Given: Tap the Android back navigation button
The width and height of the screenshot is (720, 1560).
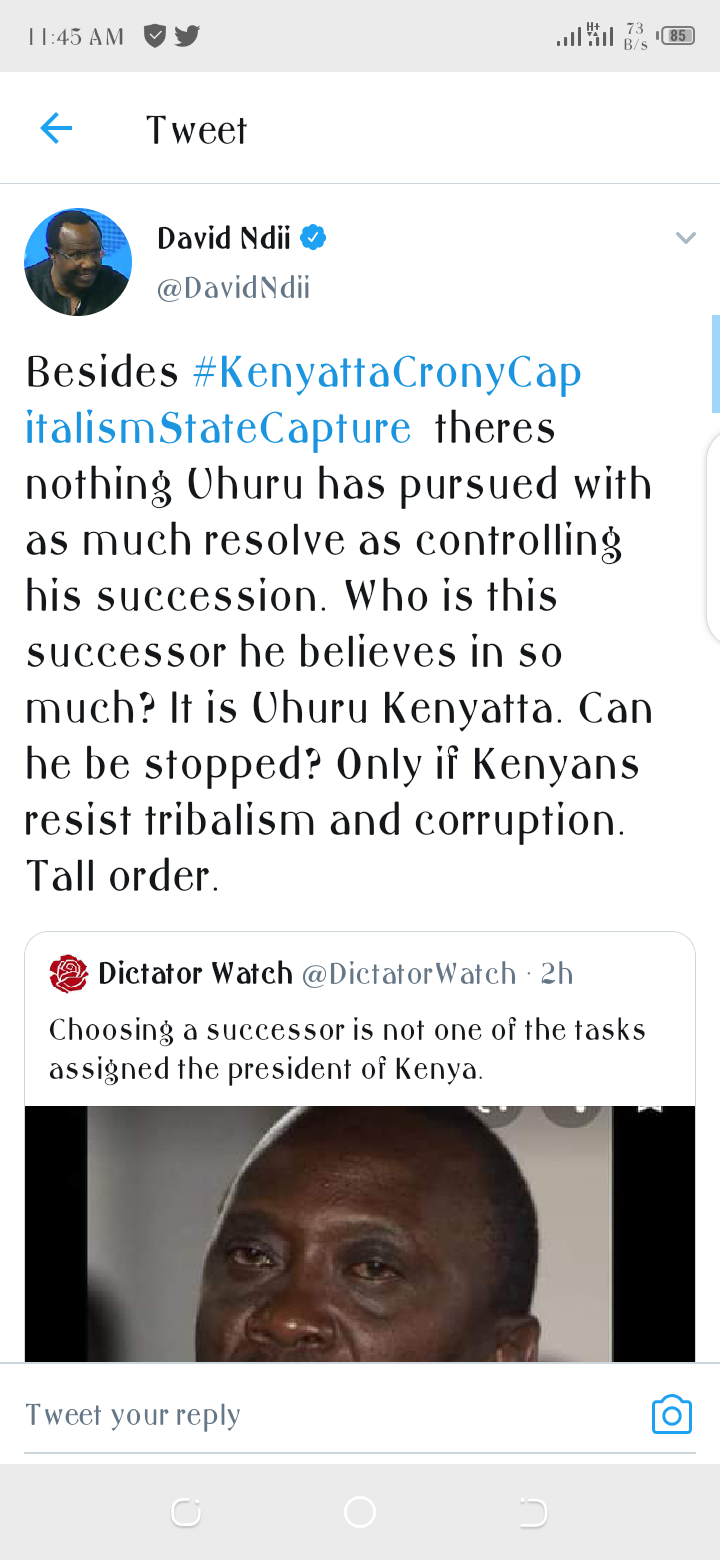Looking at the screenshot, I should (533, 1512).
